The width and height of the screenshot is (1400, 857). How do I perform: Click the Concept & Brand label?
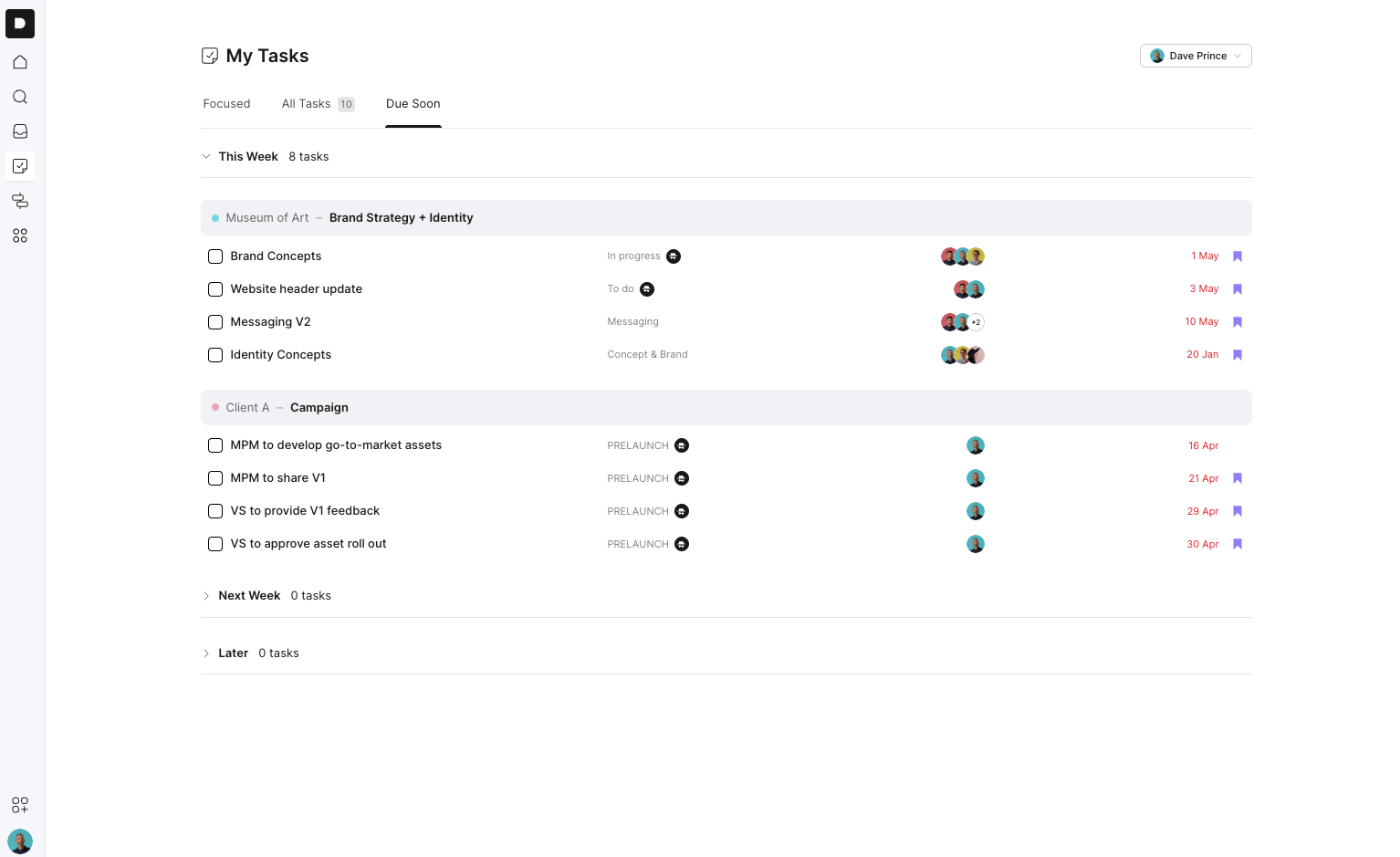(x=648, y=355)
